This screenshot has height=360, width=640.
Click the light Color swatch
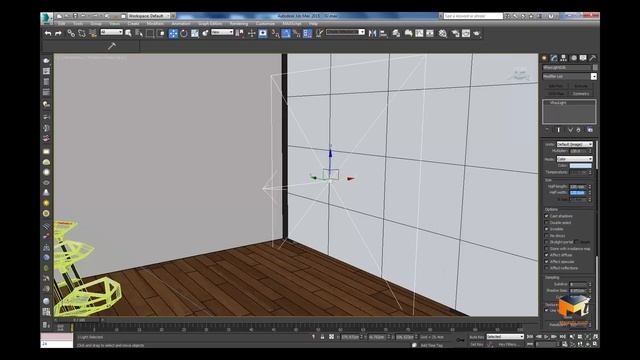click(580, 166)
